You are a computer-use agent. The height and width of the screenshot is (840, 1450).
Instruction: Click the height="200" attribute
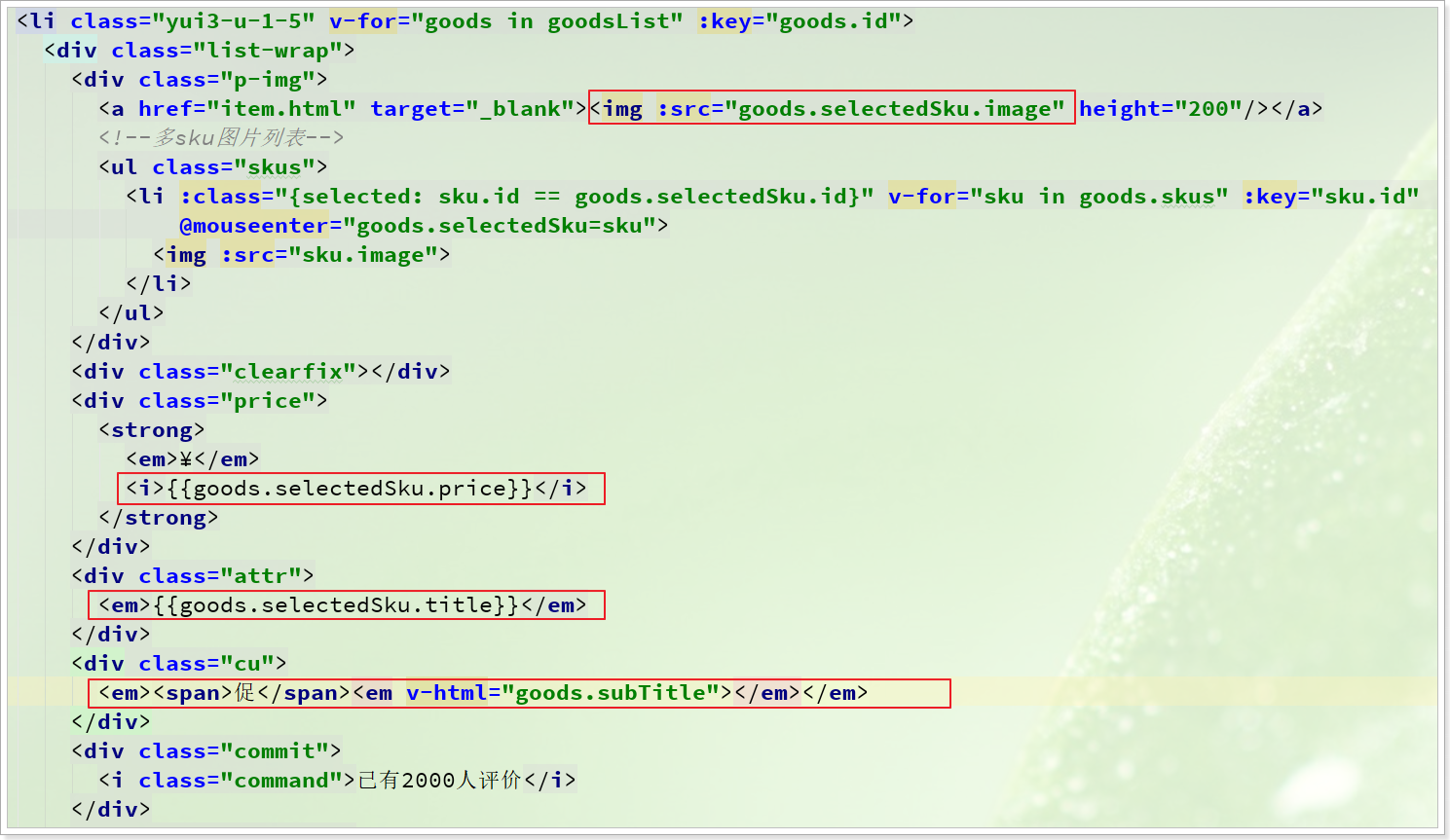pos(1161,109)
